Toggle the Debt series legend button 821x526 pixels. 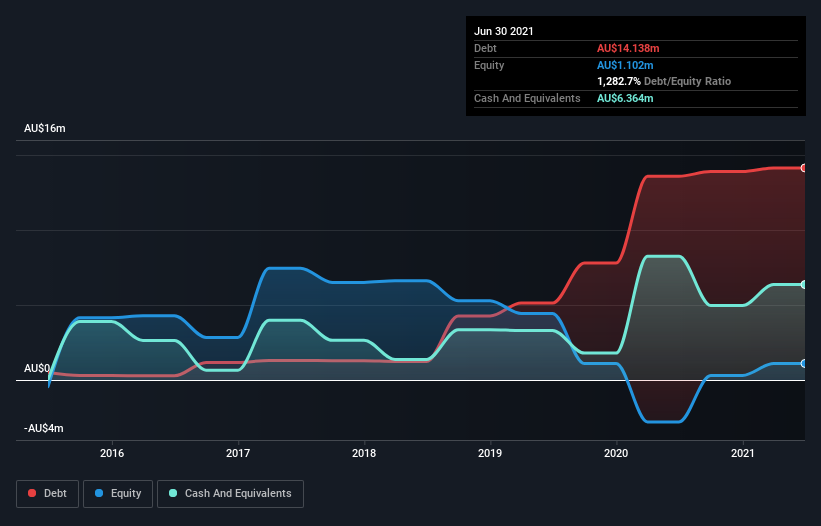point(48,494)
